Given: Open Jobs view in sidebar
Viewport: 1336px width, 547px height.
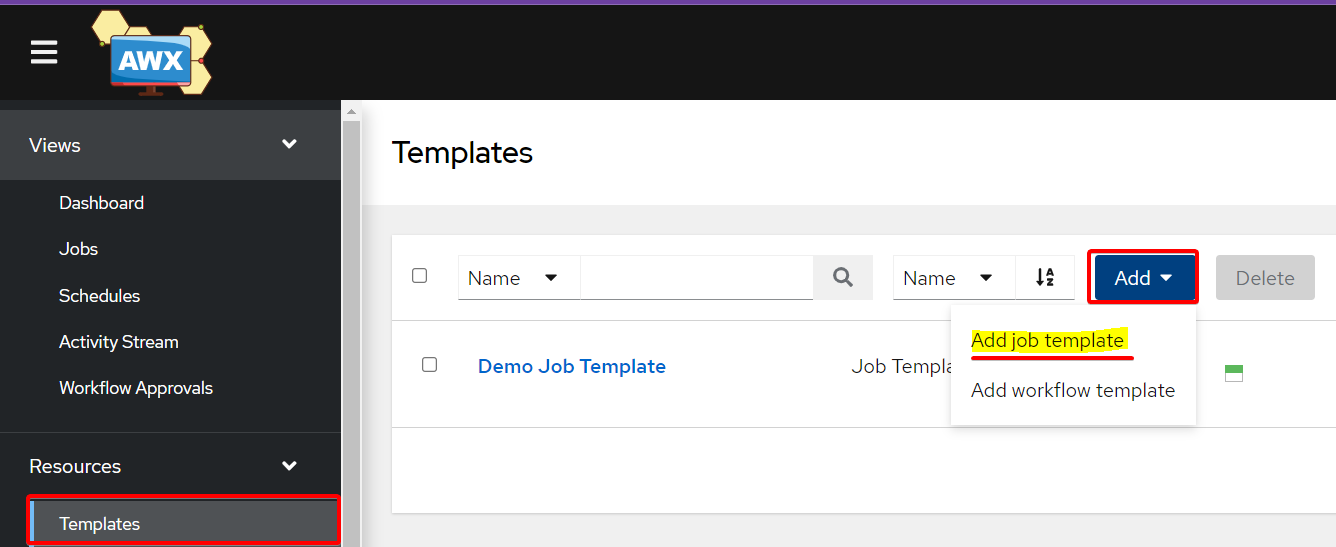Looking at the screenshot, I should [78, 249].
